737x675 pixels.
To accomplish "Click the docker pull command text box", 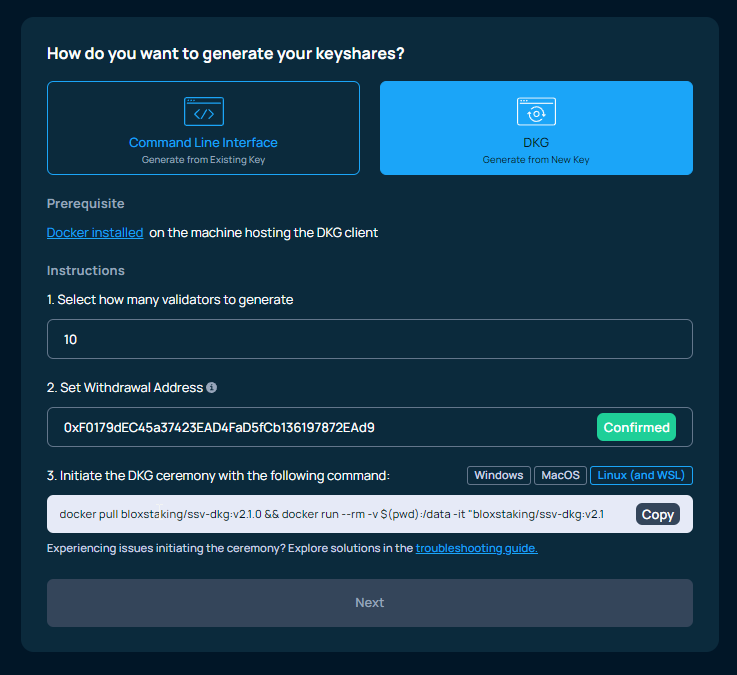I will pyautogui.click(x=340, y=514).
